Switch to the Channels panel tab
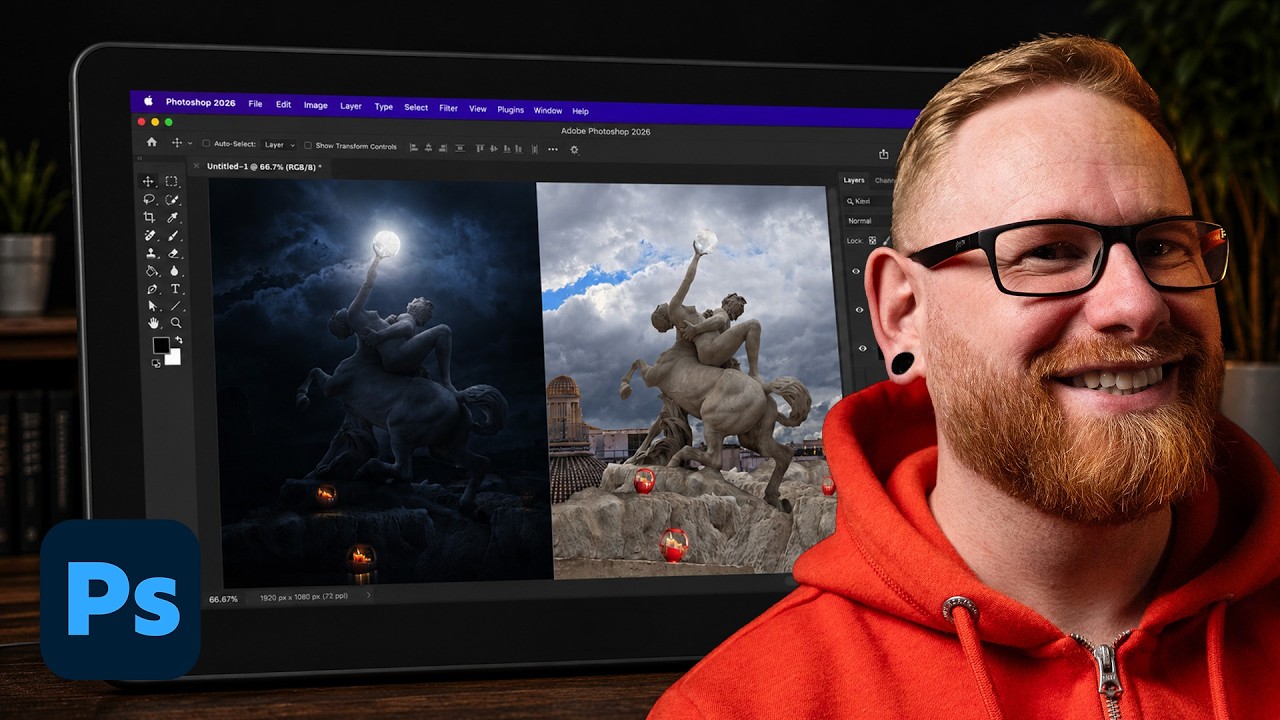The width and height of the screenshot is (1280, 720). [x=886, y=181]
